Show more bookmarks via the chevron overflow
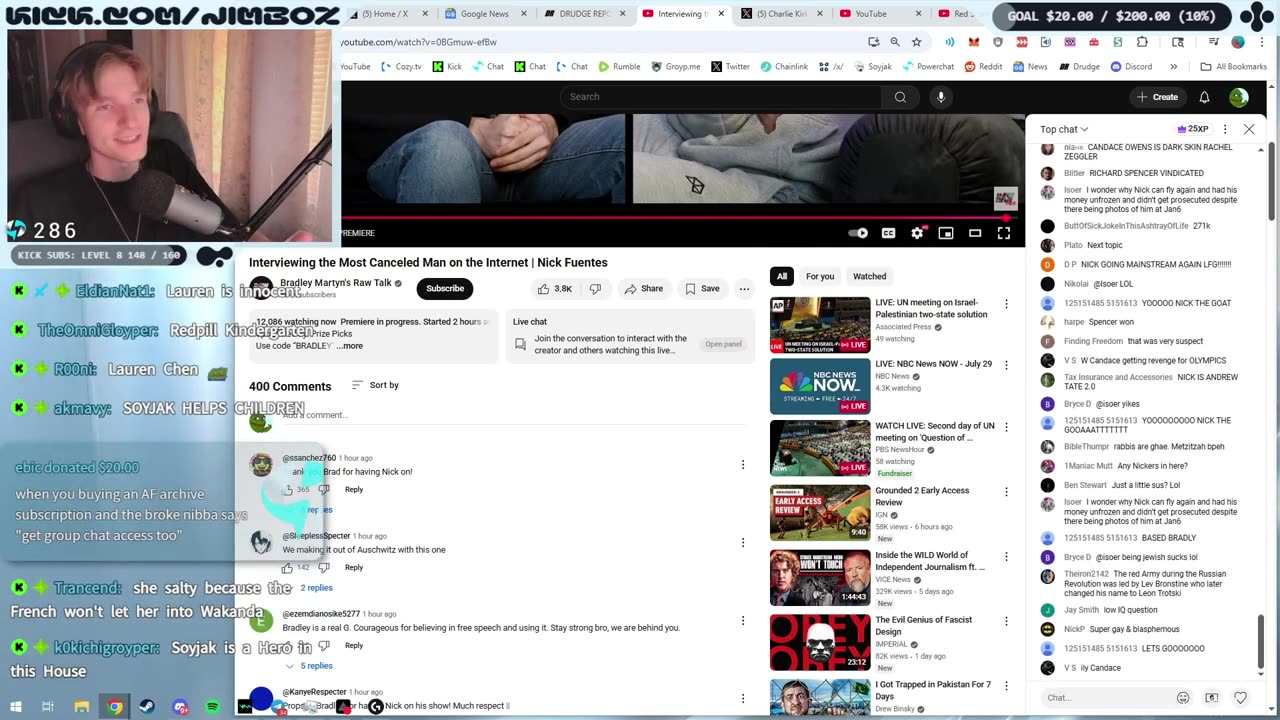 tap(1174, 67)
